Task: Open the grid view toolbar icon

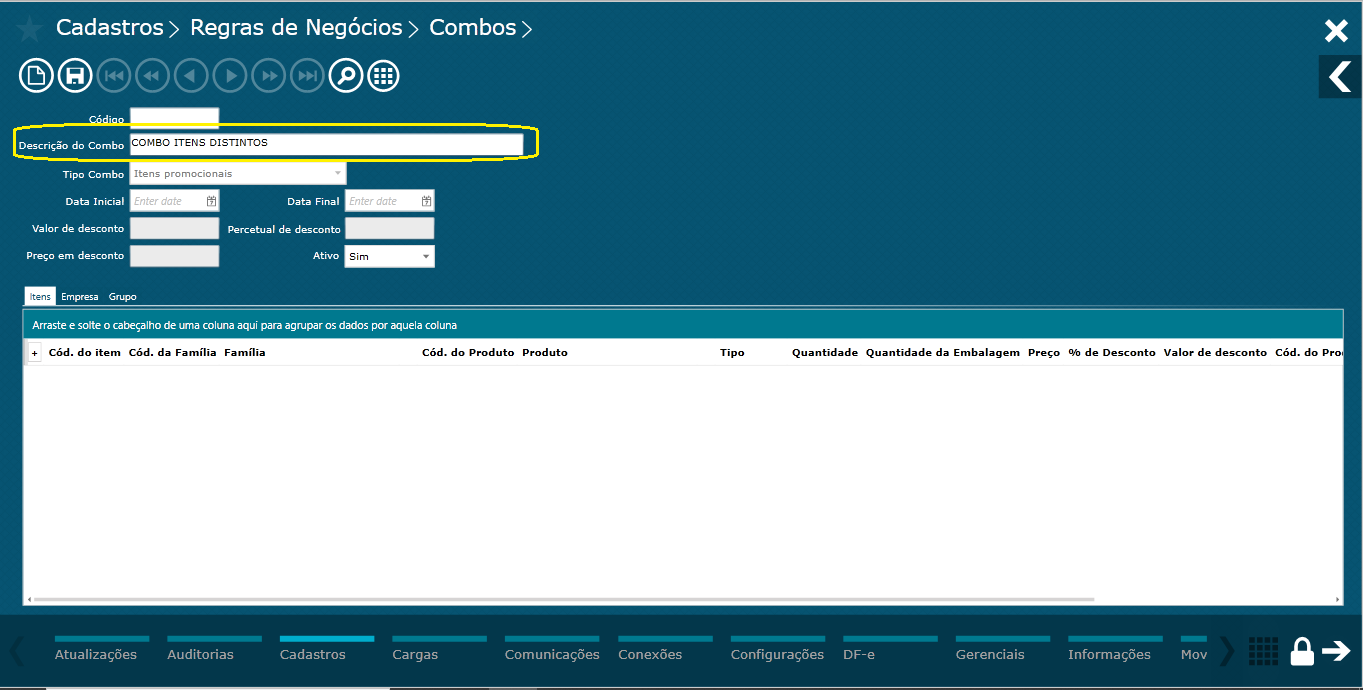Action: click(384, 75)
